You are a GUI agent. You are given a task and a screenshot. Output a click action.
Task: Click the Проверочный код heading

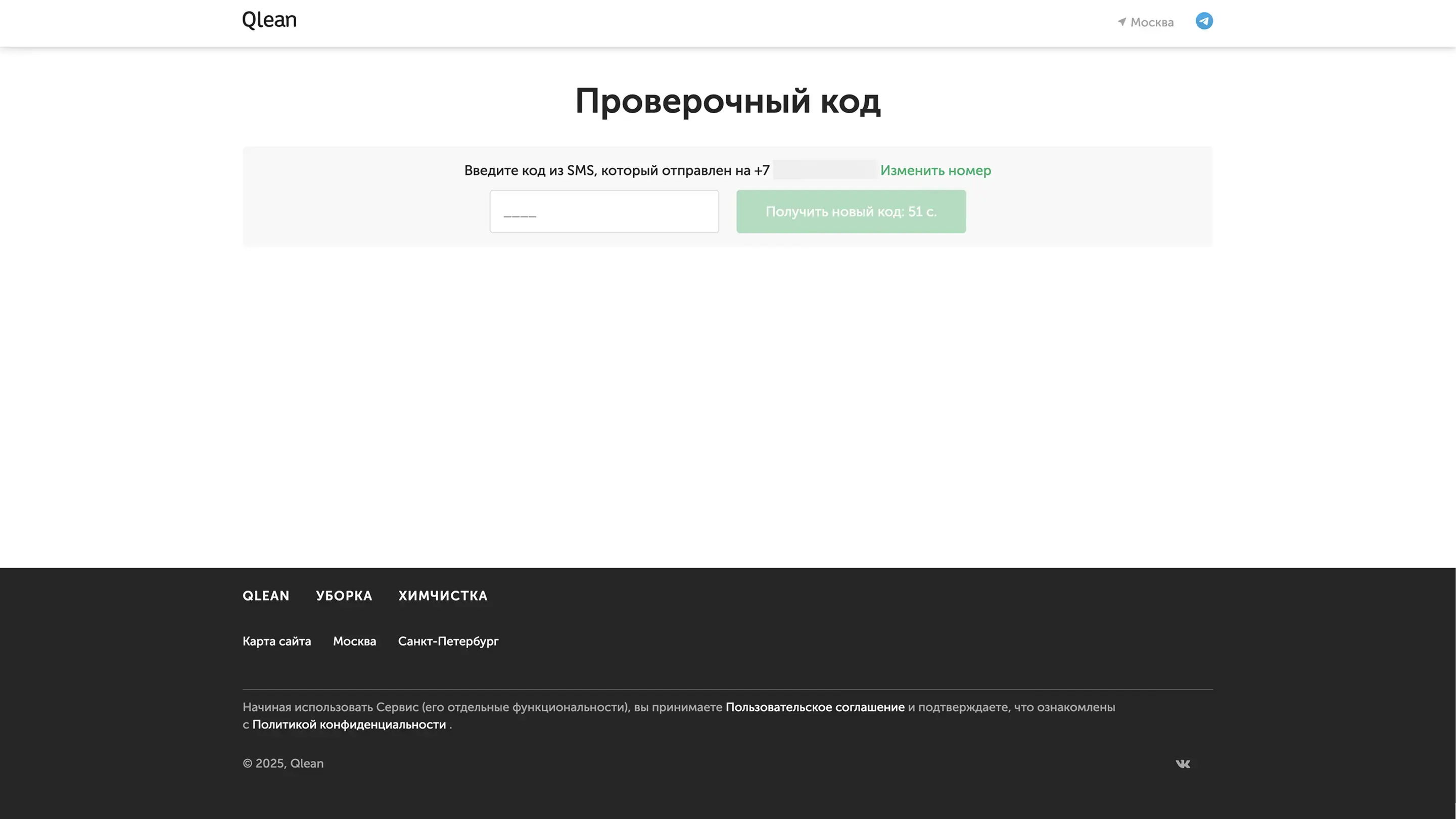click(x=727, y=101)
